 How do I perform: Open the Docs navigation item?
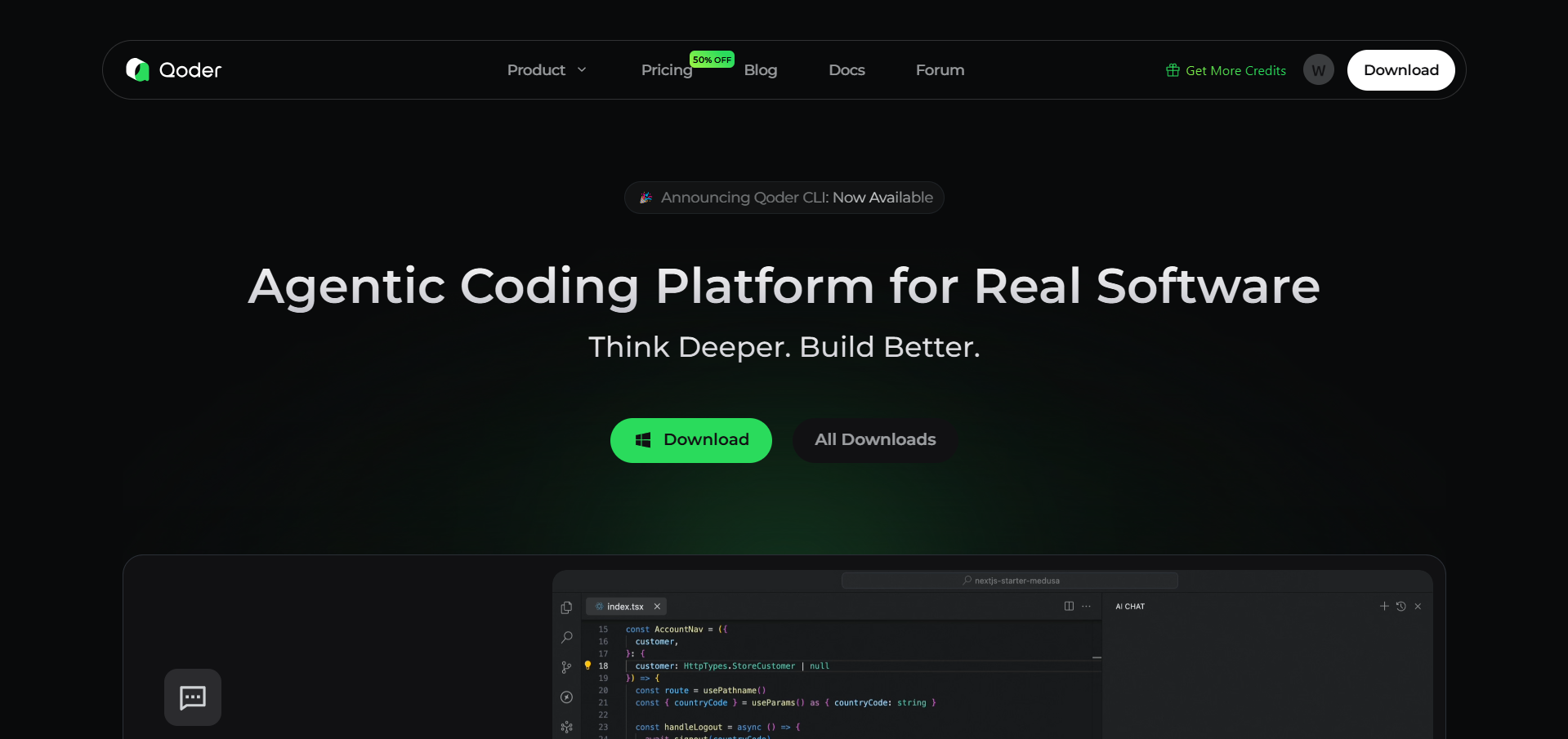[847, 70]
